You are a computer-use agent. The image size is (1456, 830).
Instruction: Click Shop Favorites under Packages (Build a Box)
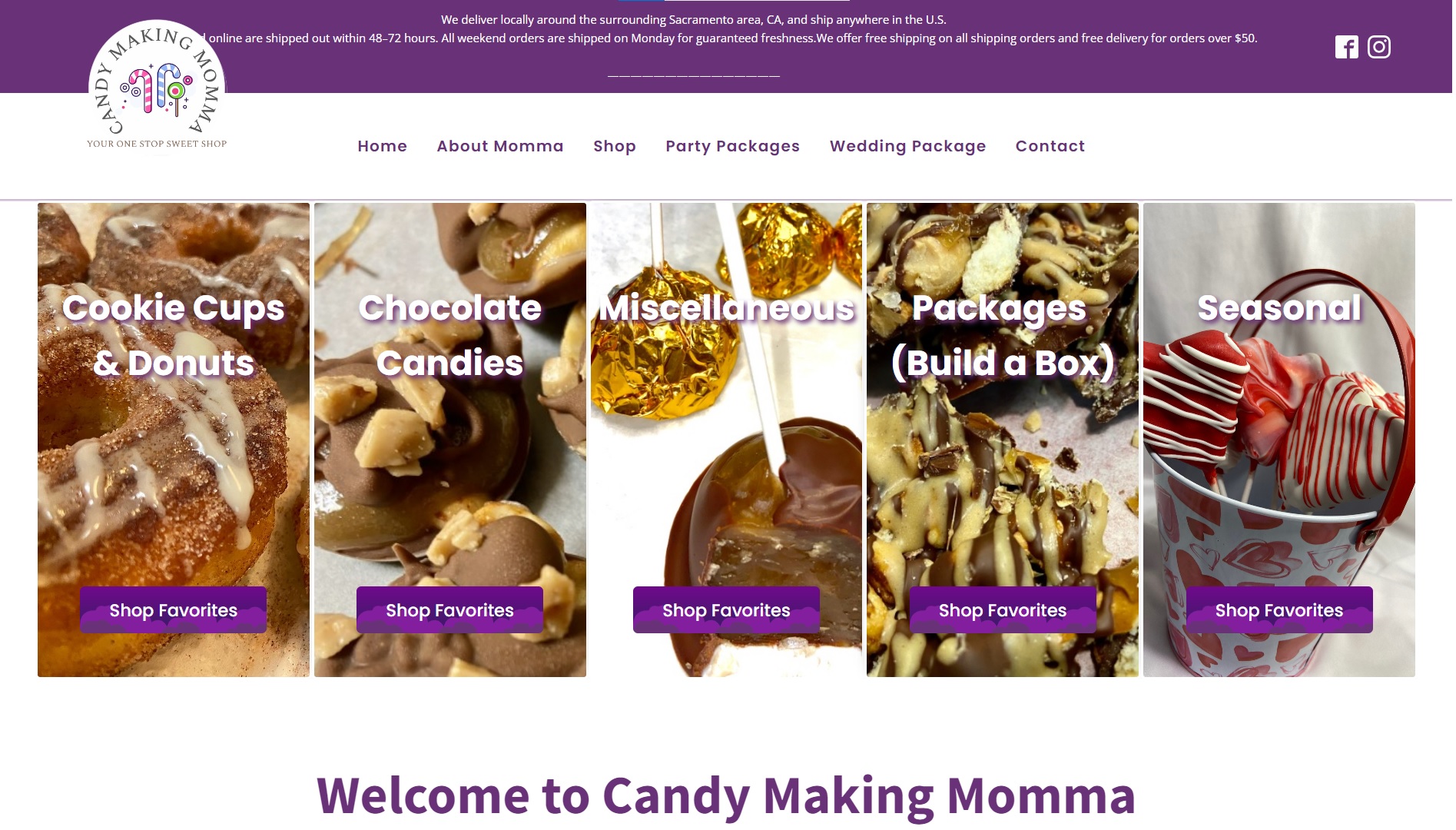(x=1003, y=610)
